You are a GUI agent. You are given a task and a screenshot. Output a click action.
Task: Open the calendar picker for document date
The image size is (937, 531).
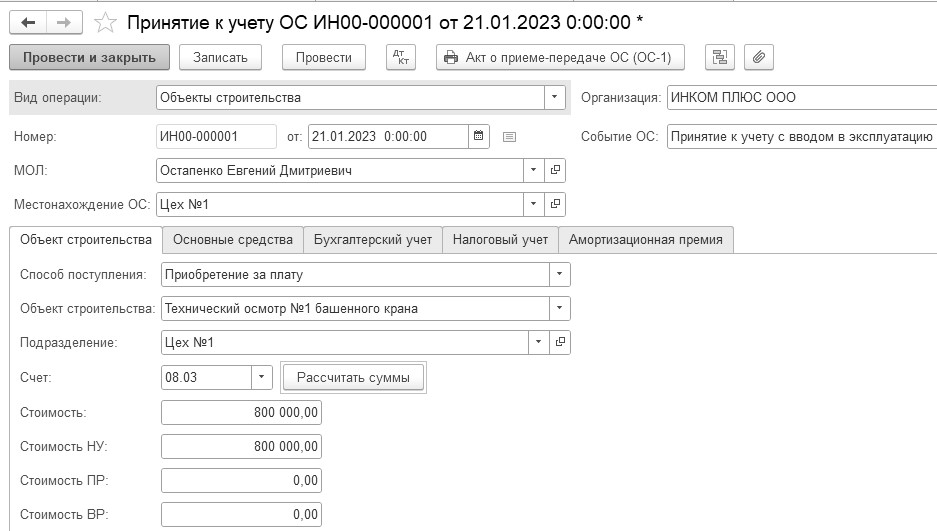pos(479,136)
